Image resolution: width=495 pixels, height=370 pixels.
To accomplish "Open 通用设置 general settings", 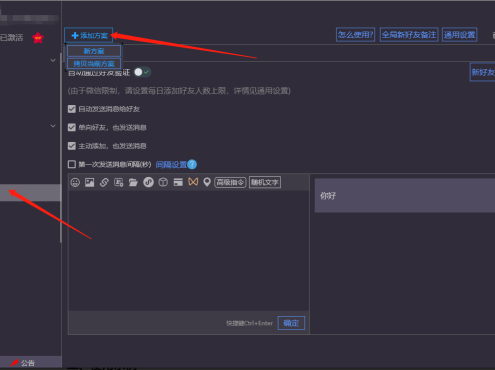I will [x=459, y=35].
